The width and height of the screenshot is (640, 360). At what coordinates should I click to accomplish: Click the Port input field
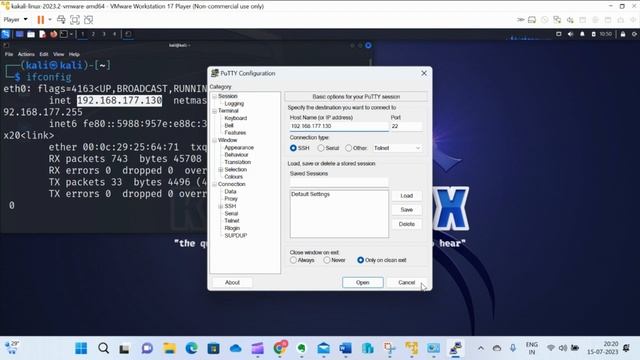tap(406, 127)
